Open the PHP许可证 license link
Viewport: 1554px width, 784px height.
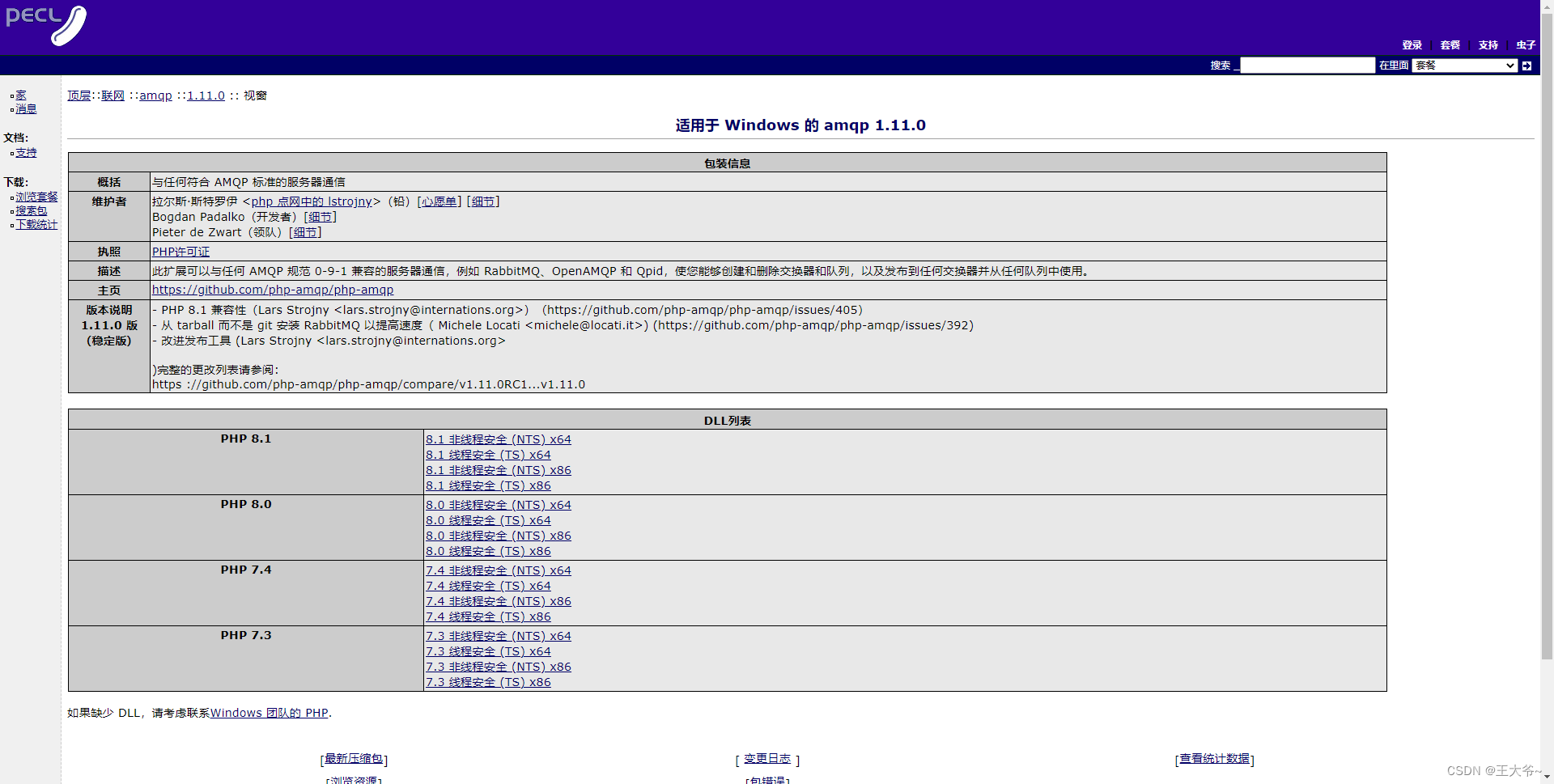180,251
